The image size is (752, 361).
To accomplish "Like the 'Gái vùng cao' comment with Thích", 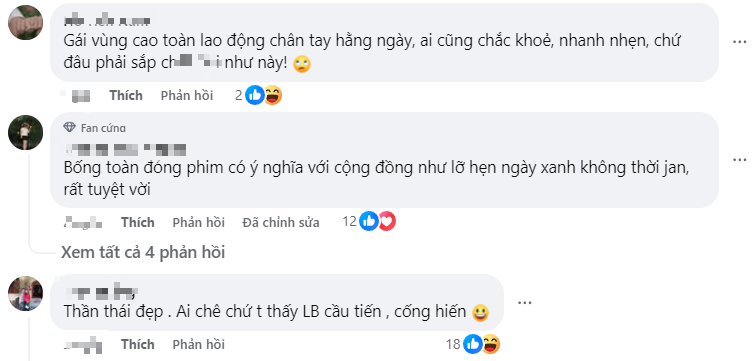I will 126,95.
